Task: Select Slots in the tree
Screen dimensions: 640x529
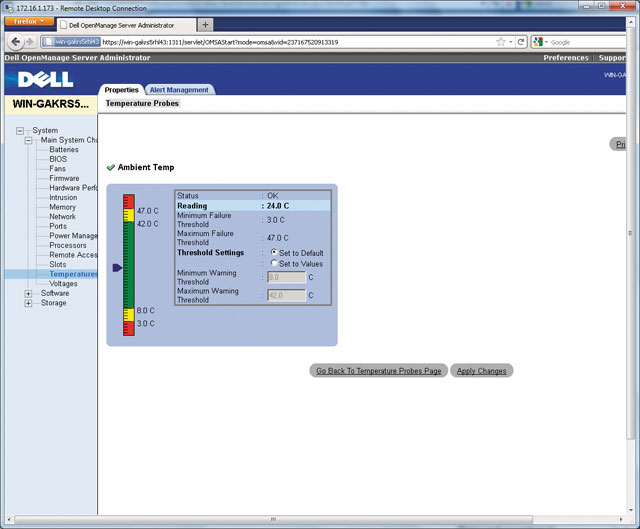Action: 58,264
